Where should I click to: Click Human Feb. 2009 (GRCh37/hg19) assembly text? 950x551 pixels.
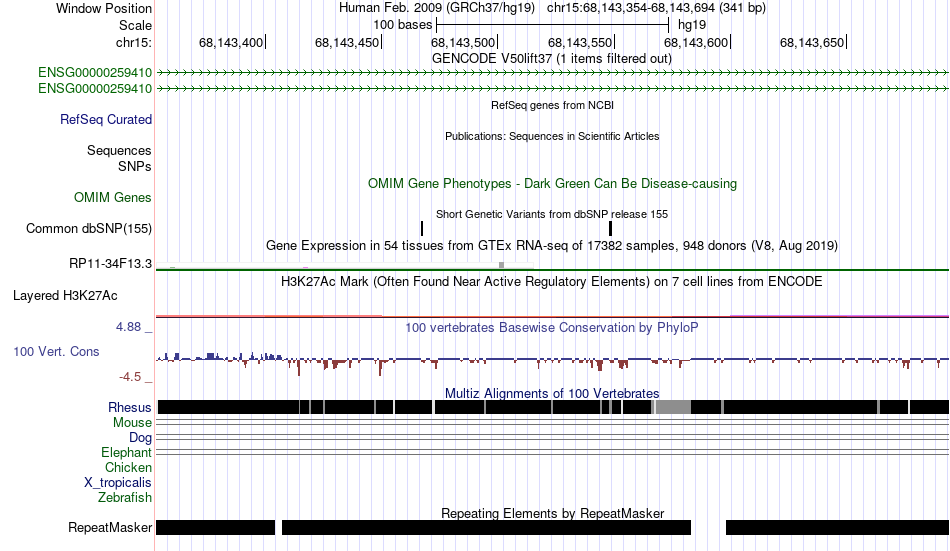coord(437,8)
